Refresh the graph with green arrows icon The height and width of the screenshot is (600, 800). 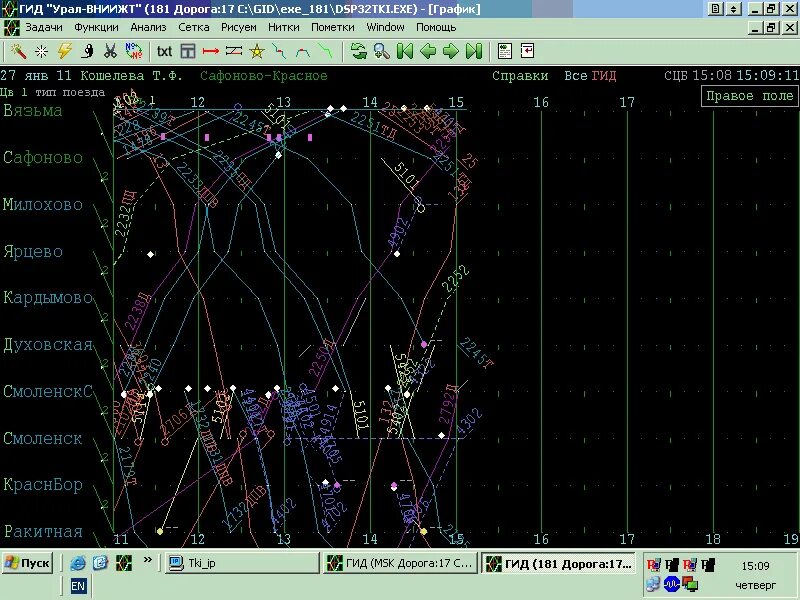click(359, 51)
